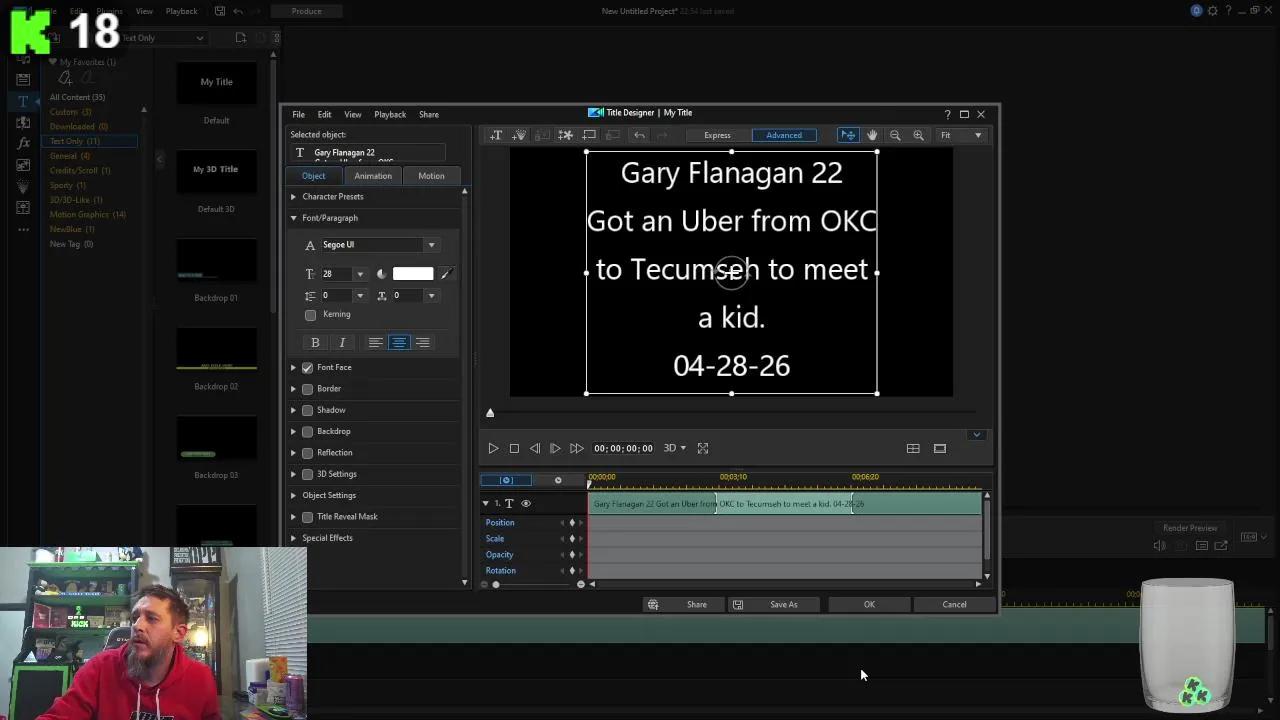Click the Save As button
Screen dimensions: 1280x720
pos(783,605)
